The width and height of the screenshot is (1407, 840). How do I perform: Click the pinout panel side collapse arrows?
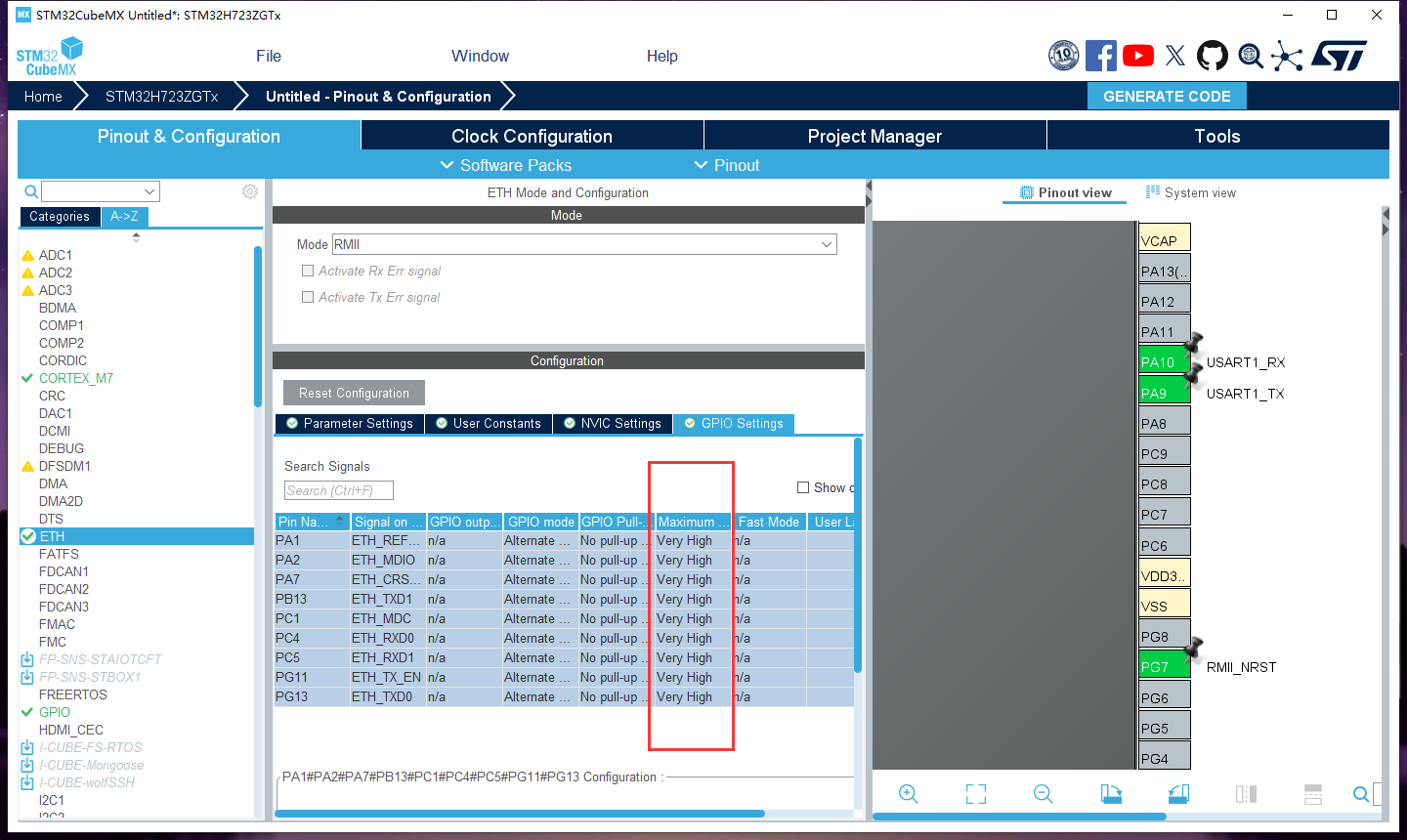(x=1385, y=222)
